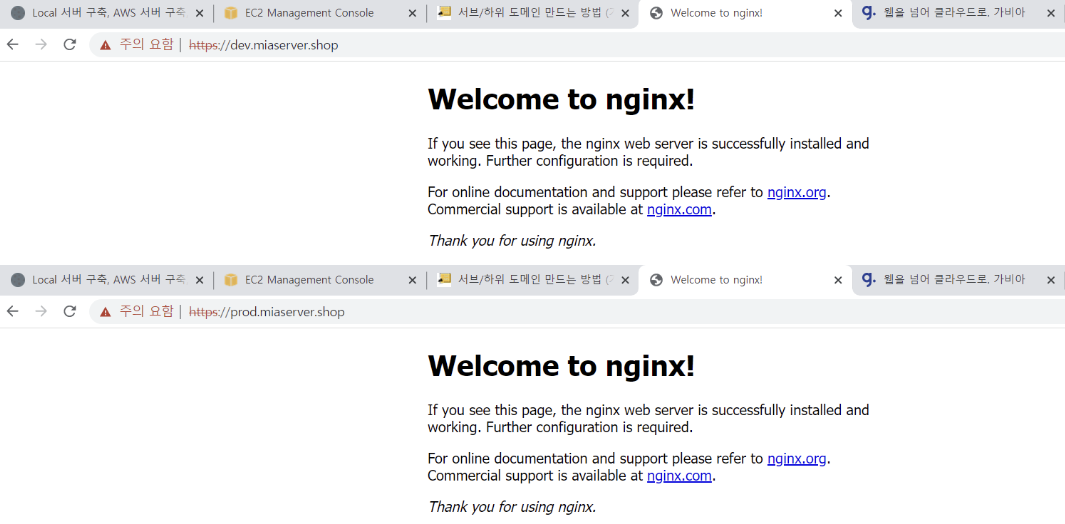1065x524 pixels.
Task: Close the Welcome to nginx tab in the dev.miaserver.shop window
Action: tap(837, 13)
